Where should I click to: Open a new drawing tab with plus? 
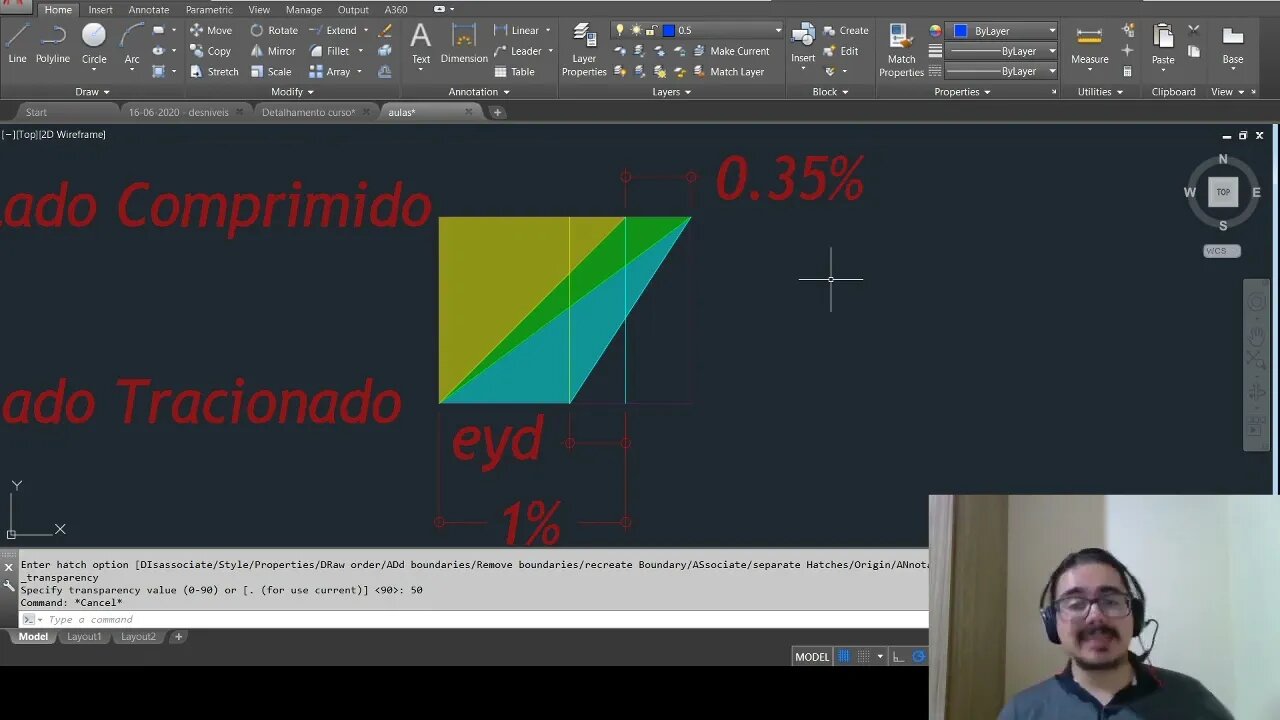click(x=497, y=112)
